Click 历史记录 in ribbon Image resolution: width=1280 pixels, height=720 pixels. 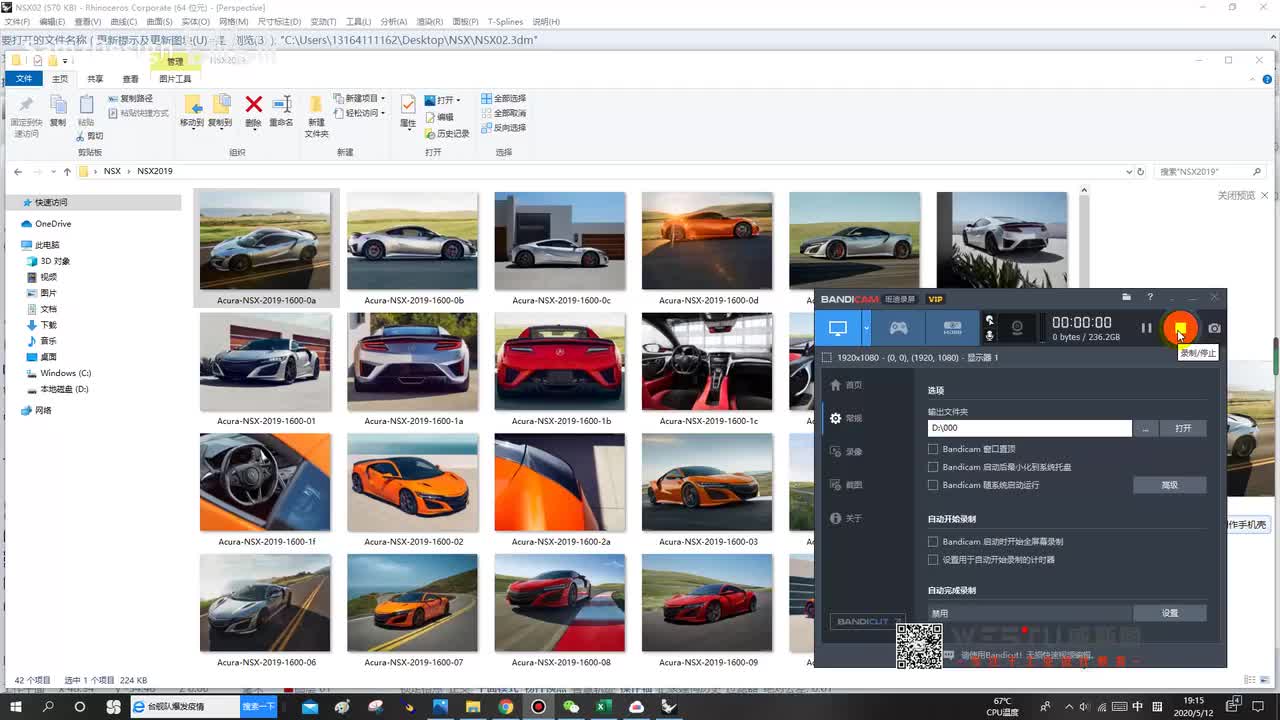tap(447, 133)
